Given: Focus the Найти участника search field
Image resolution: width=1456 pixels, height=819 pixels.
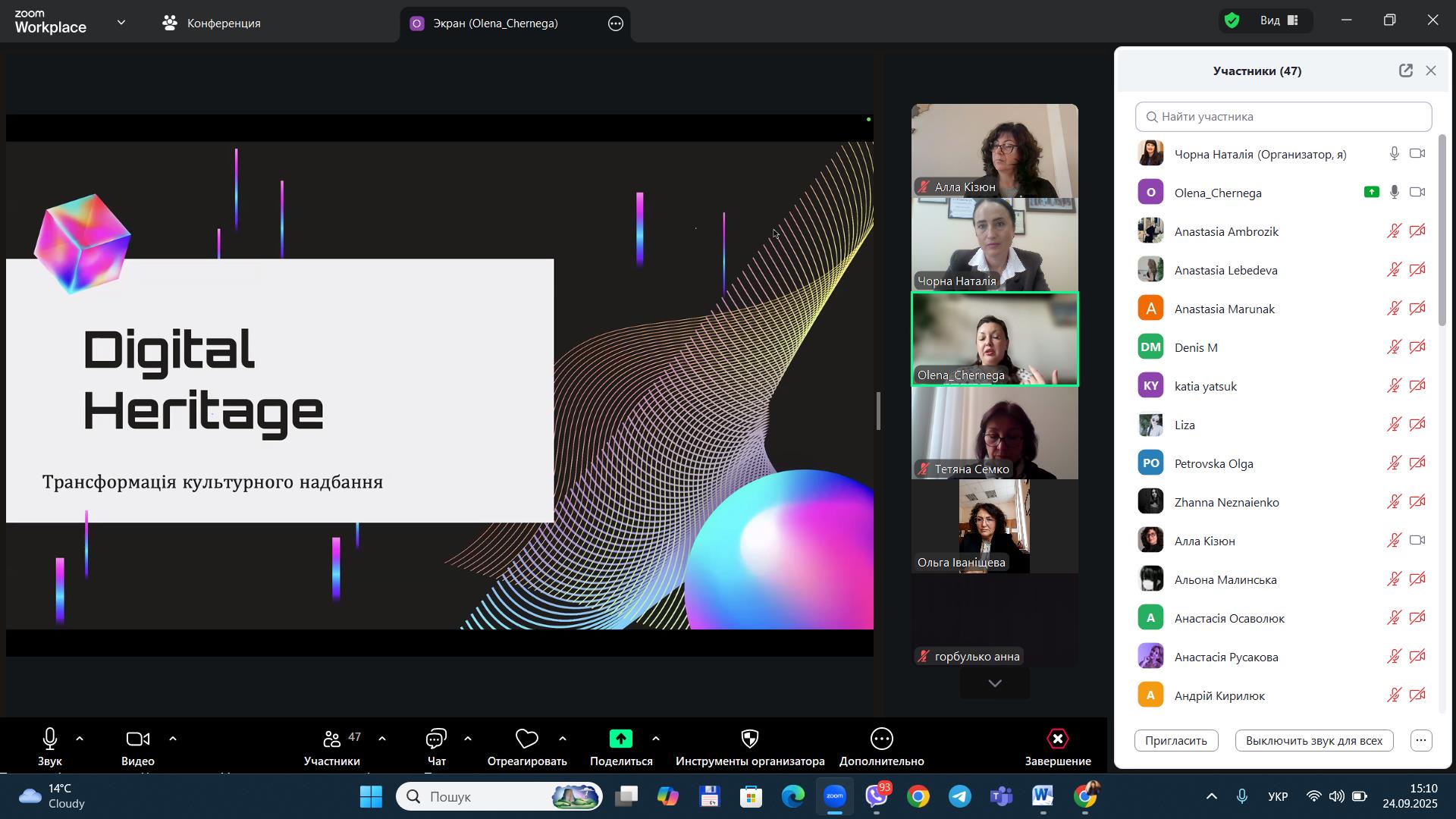Looking at the screenshot, I should tap(1283, 117).
